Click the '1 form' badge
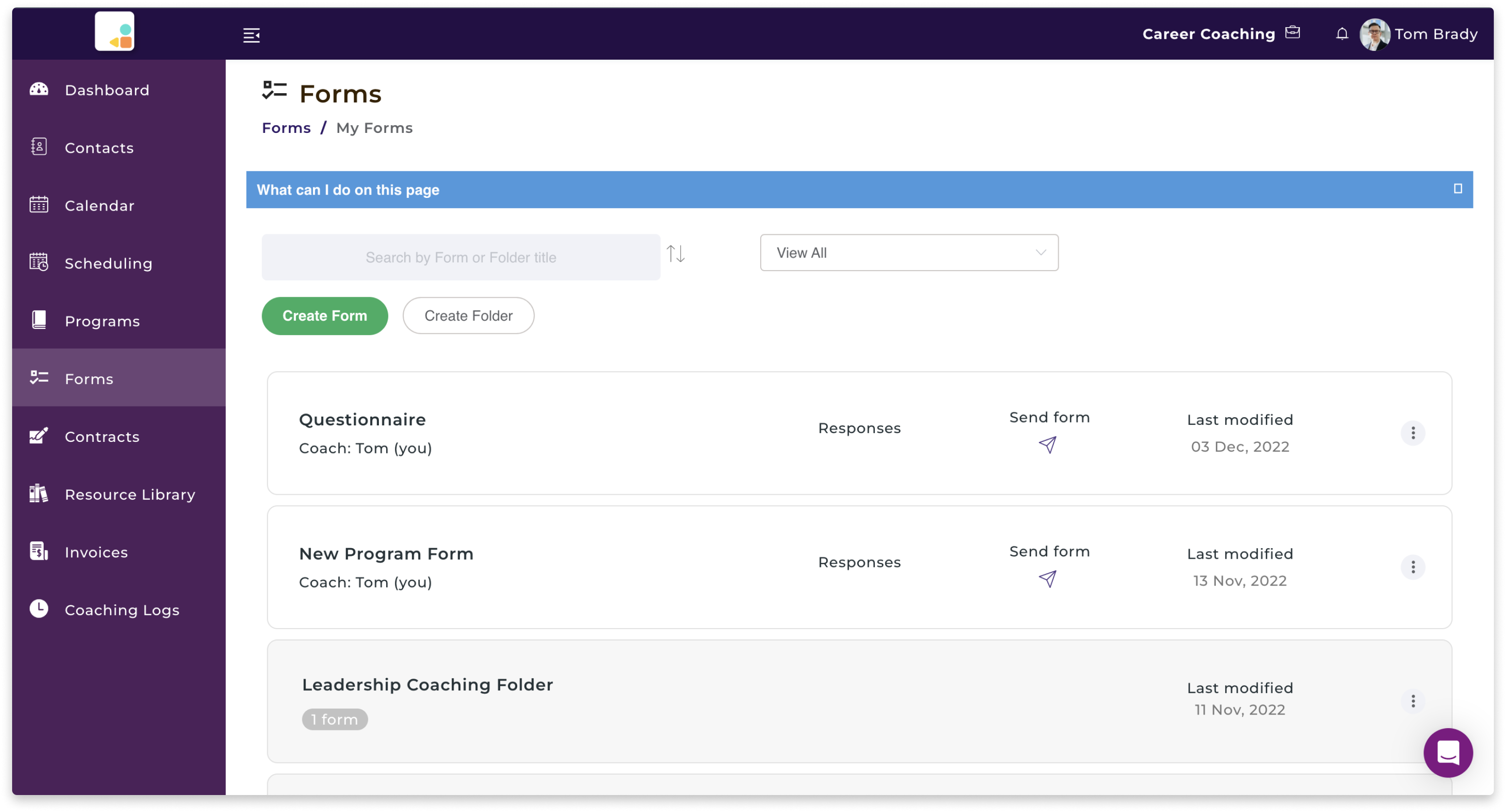1506x812 pixels. pyautogui.click(x=334, y=720)
